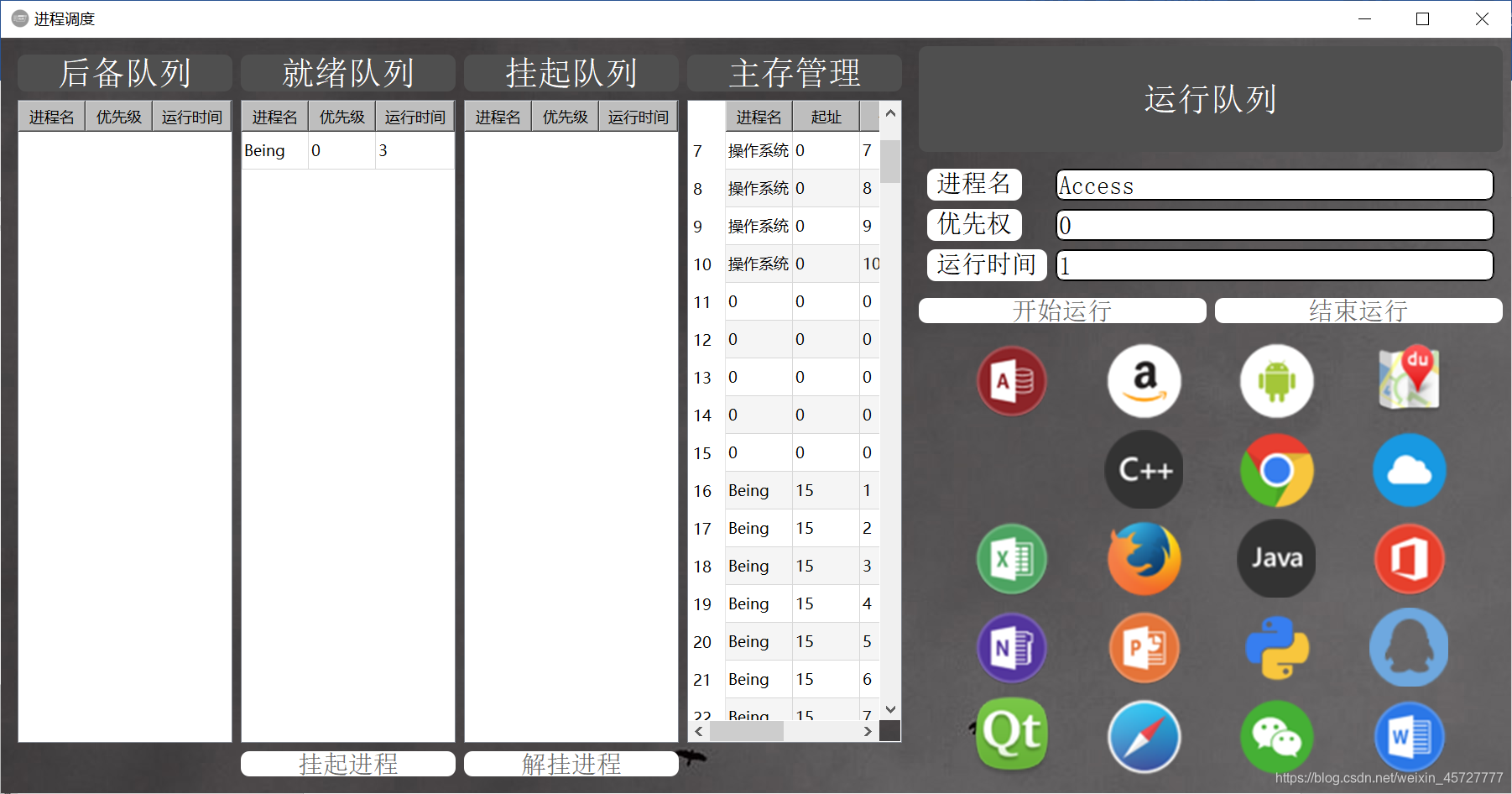Click the 运行时间 header in 就绪队列
The height and width of the screenshot is (794, 1512).
pos(415,117)
